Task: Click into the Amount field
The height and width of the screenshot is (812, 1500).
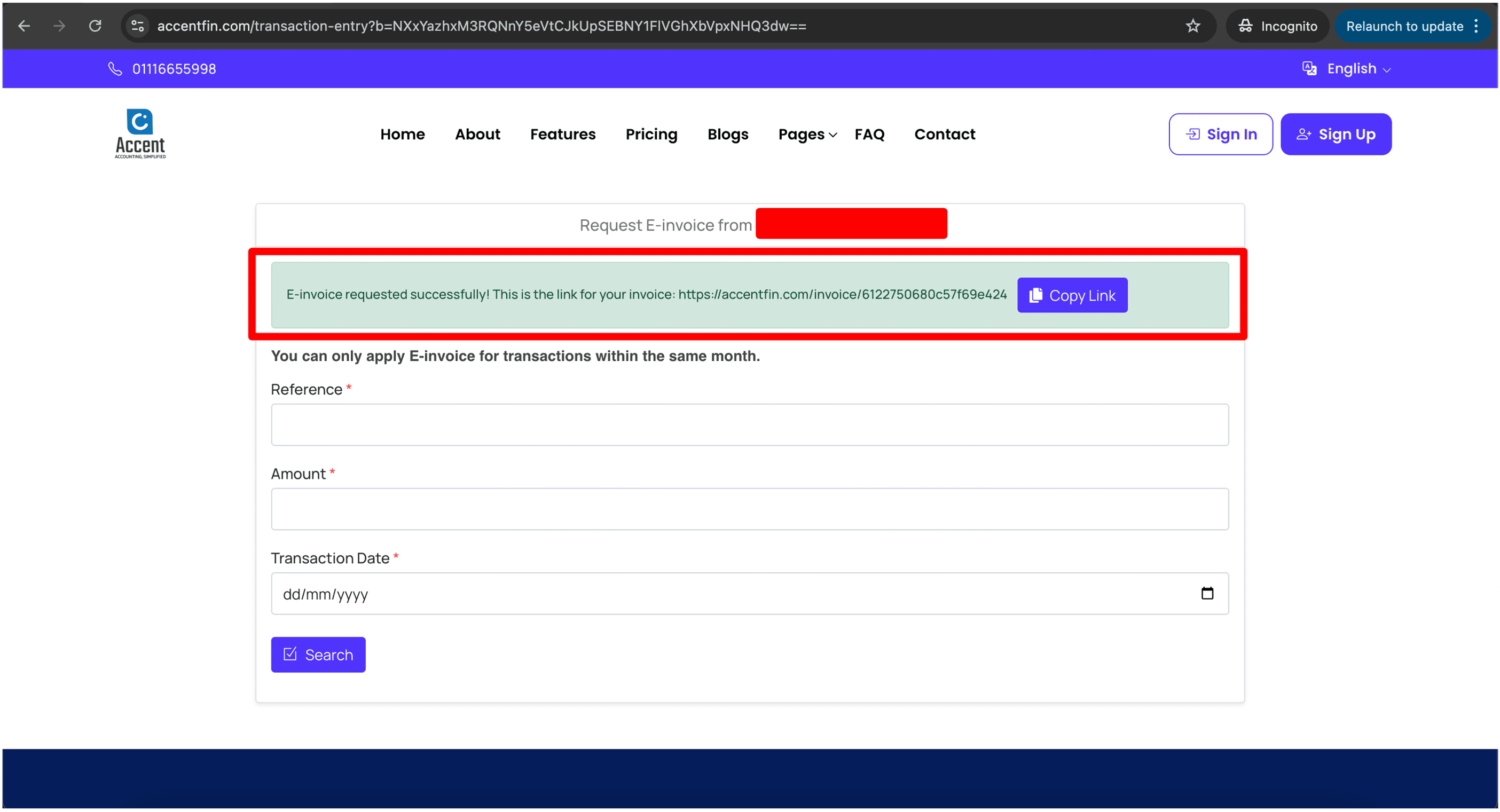Action: (x=749, y=509)
